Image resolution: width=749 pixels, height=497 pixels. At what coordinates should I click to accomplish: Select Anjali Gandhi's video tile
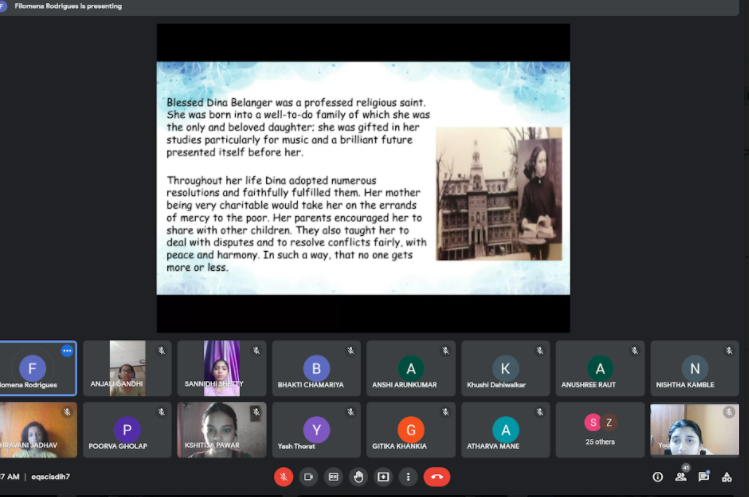click(127, 368)
